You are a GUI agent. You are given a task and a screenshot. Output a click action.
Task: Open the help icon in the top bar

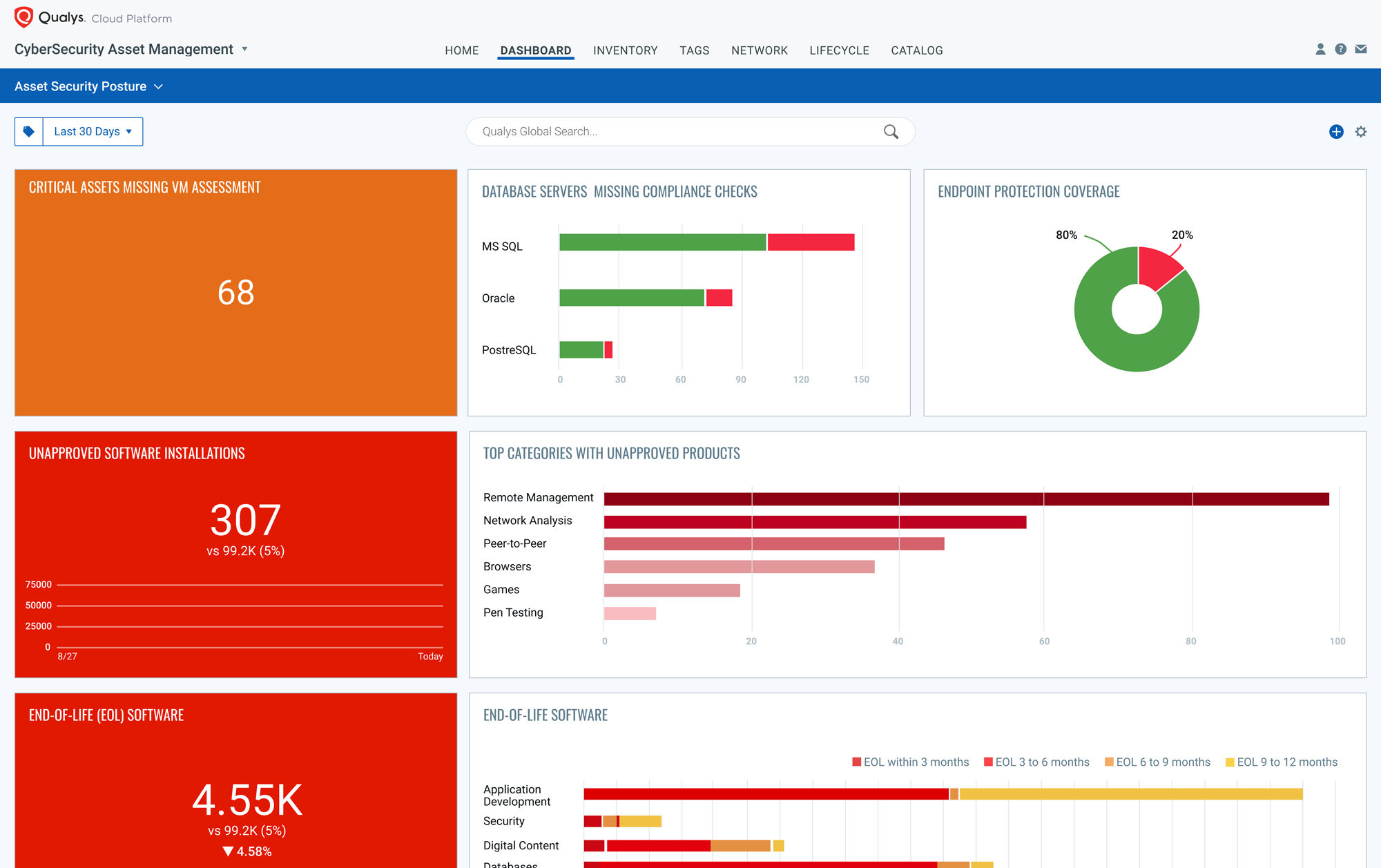[1340, 49]
